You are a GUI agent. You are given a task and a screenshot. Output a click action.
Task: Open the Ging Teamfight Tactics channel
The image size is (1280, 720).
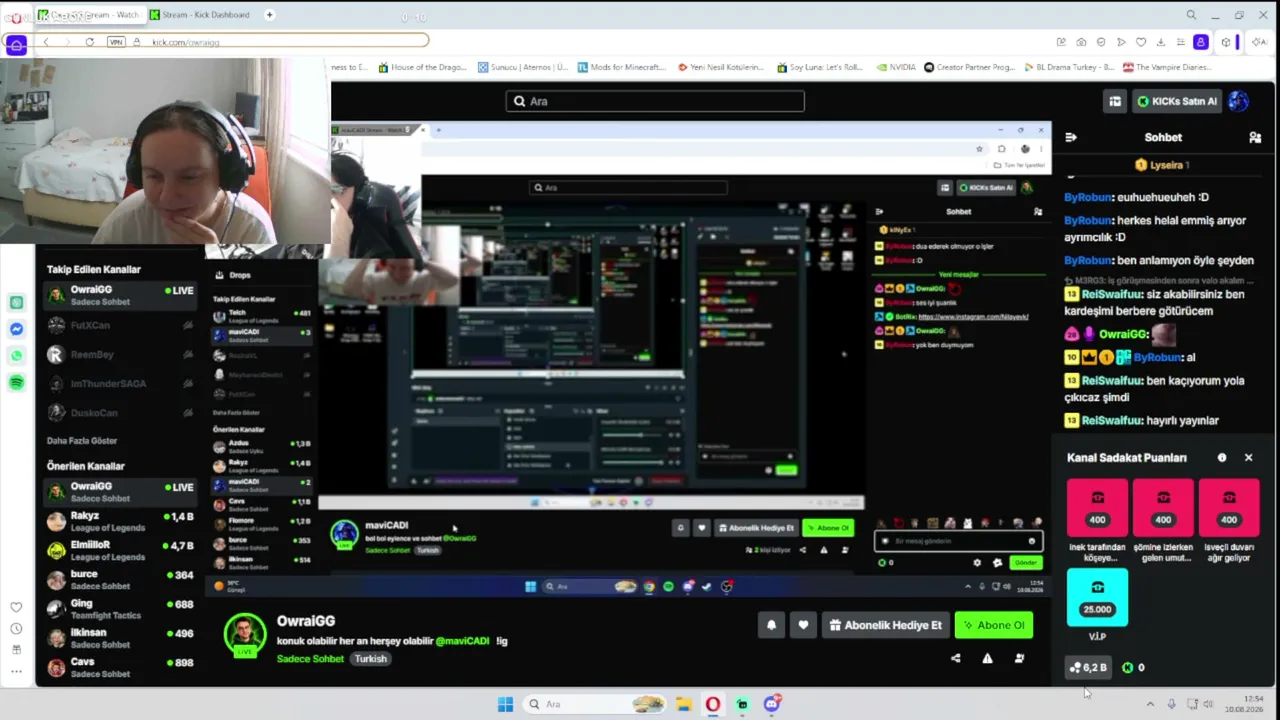(x=120, y=609)
